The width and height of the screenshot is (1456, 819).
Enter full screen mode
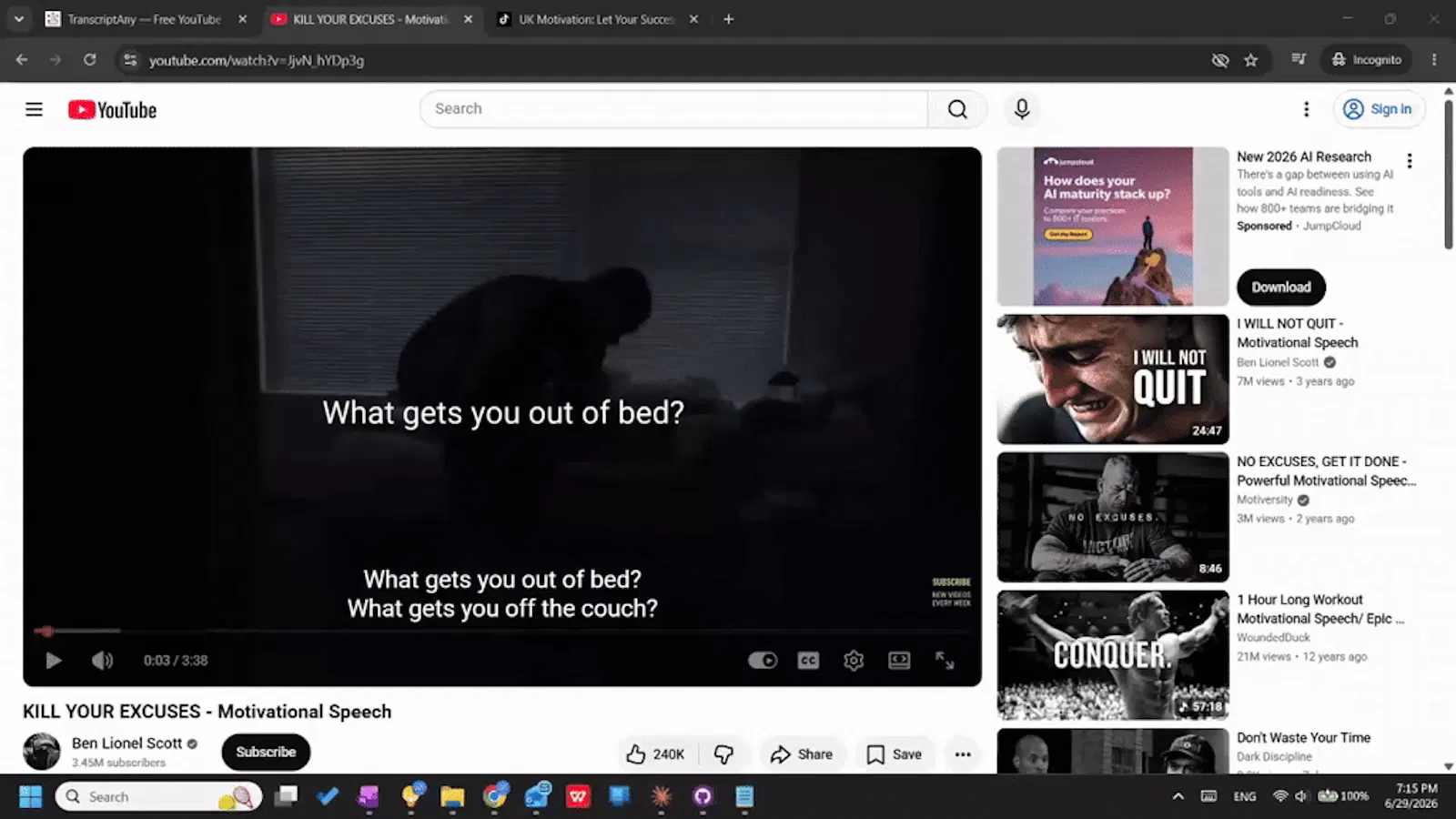point(945,661)
